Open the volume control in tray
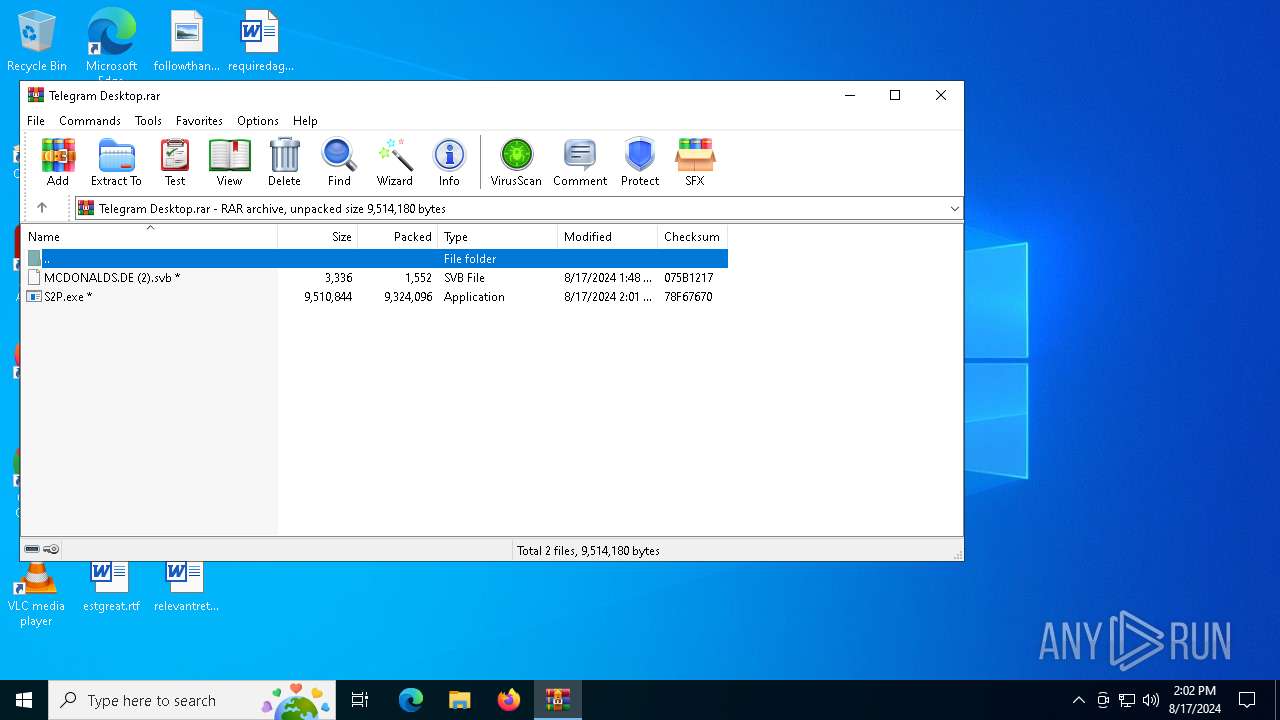This screenshot has height=720, width=1280. [1151, 700]
